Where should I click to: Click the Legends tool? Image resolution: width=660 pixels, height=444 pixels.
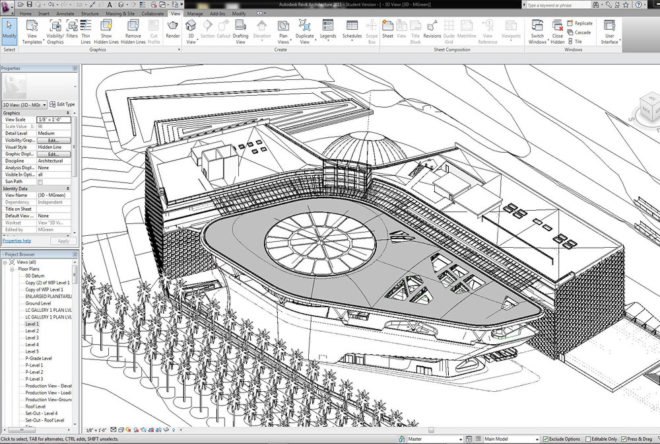point(328,29)
